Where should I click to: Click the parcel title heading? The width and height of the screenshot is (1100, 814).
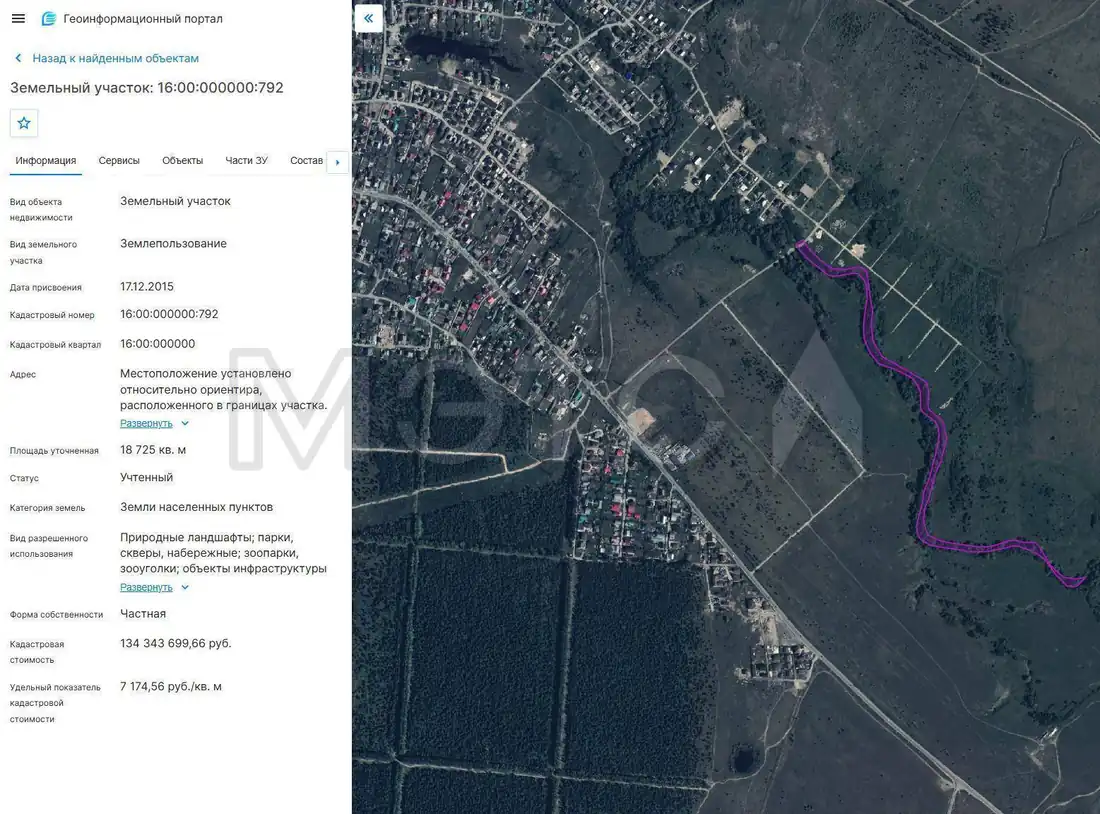(x=147, y=88)
